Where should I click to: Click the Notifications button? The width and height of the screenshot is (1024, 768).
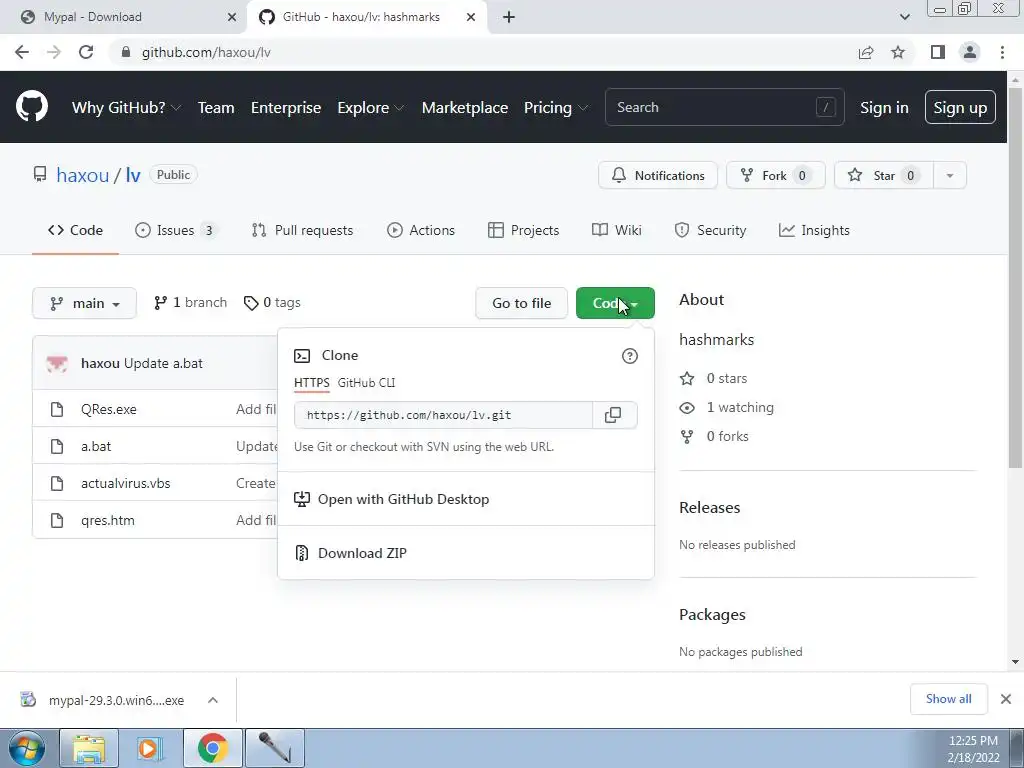[658, 176]
